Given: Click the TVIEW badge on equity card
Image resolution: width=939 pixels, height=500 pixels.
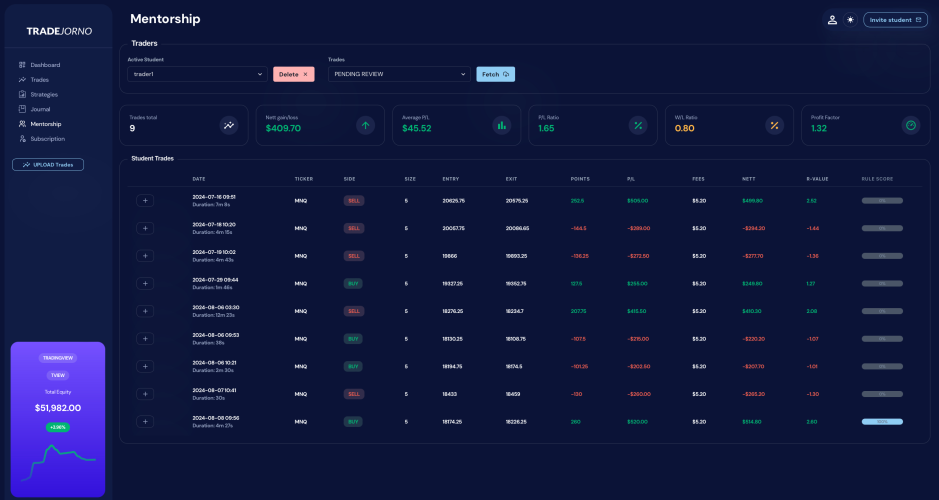Looking at the screenshot, I should point(58,375).
